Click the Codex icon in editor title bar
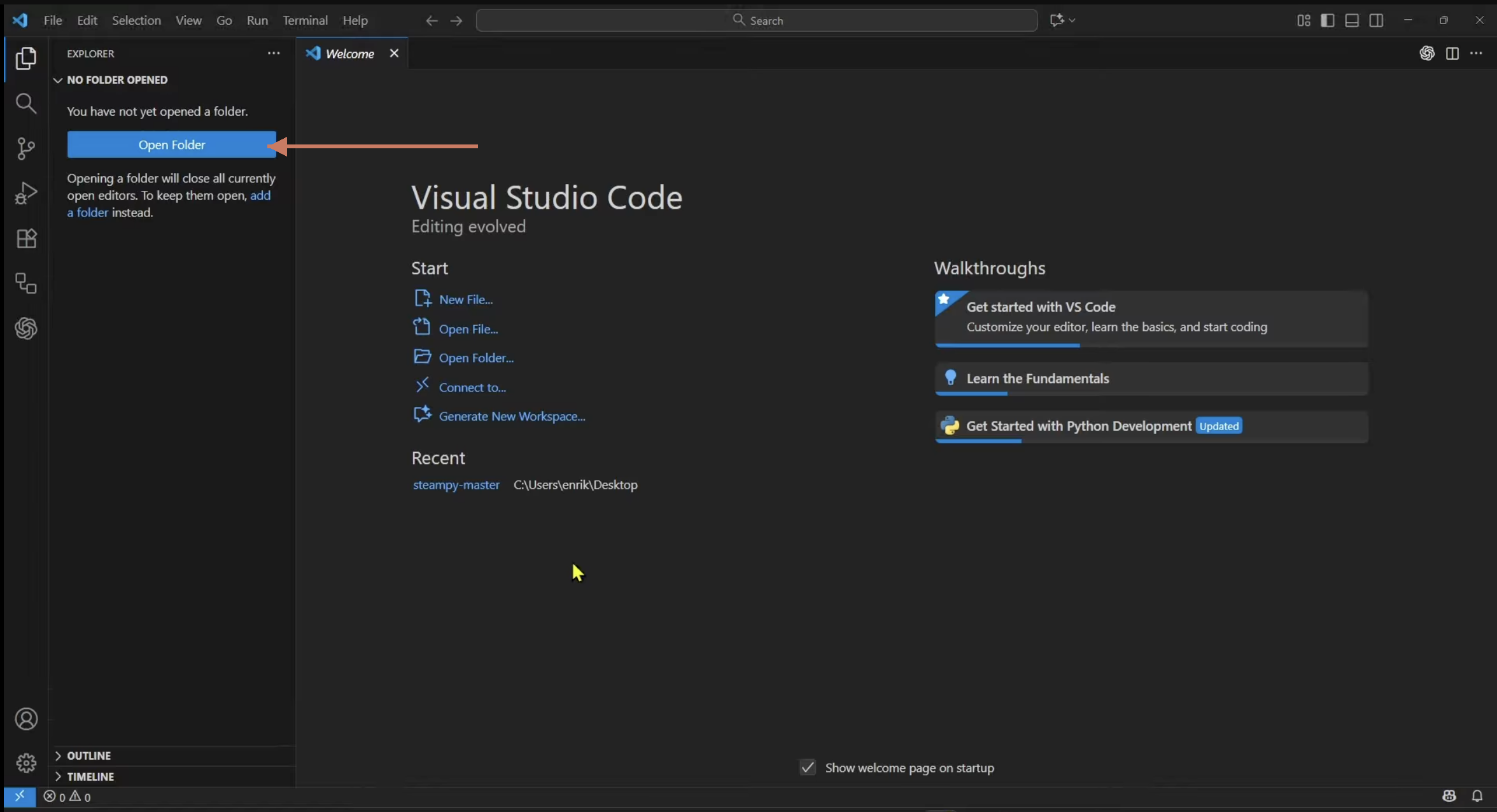This screenshot has height=812, width=1497. point(1427,53)
